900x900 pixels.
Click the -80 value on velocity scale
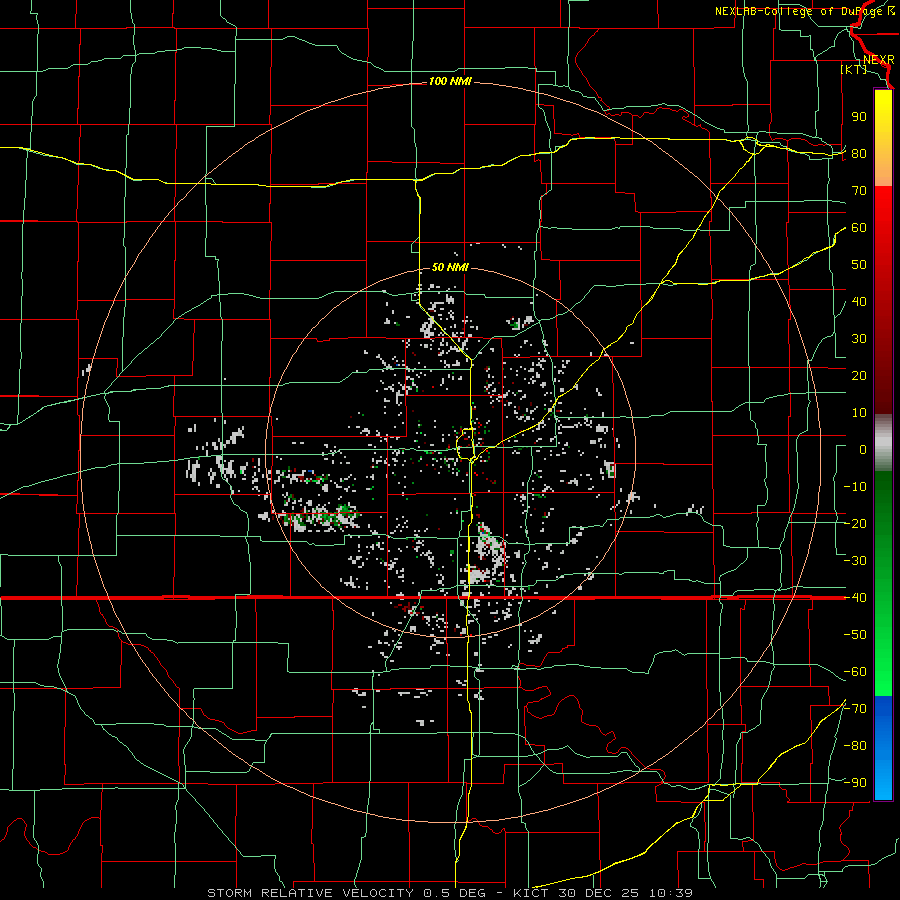855,746
